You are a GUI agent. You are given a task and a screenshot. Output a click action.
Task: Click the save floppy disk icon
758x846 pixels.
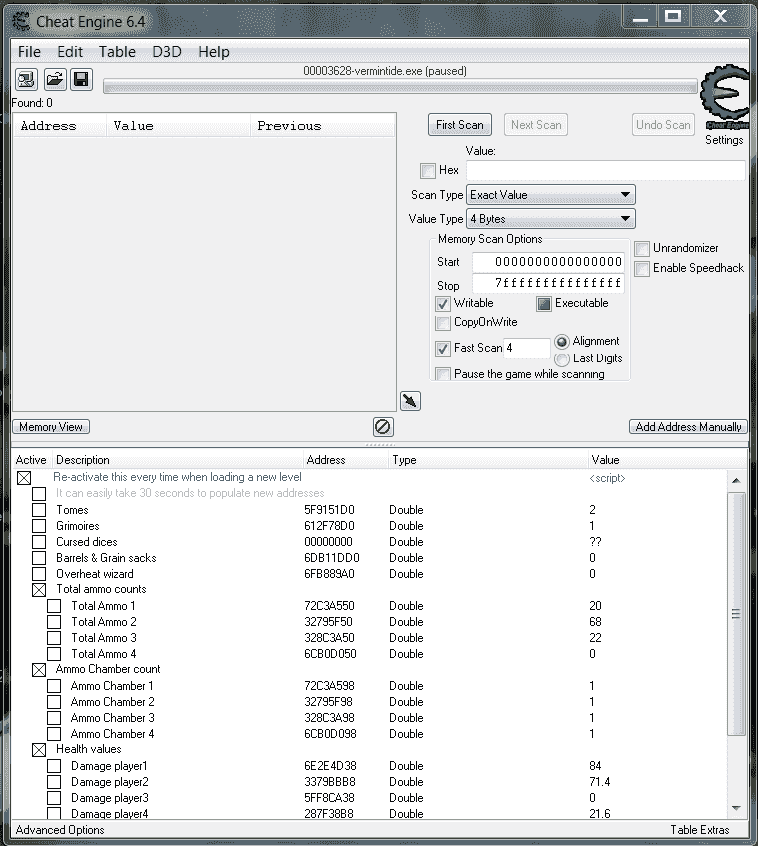tap(81, 80)
